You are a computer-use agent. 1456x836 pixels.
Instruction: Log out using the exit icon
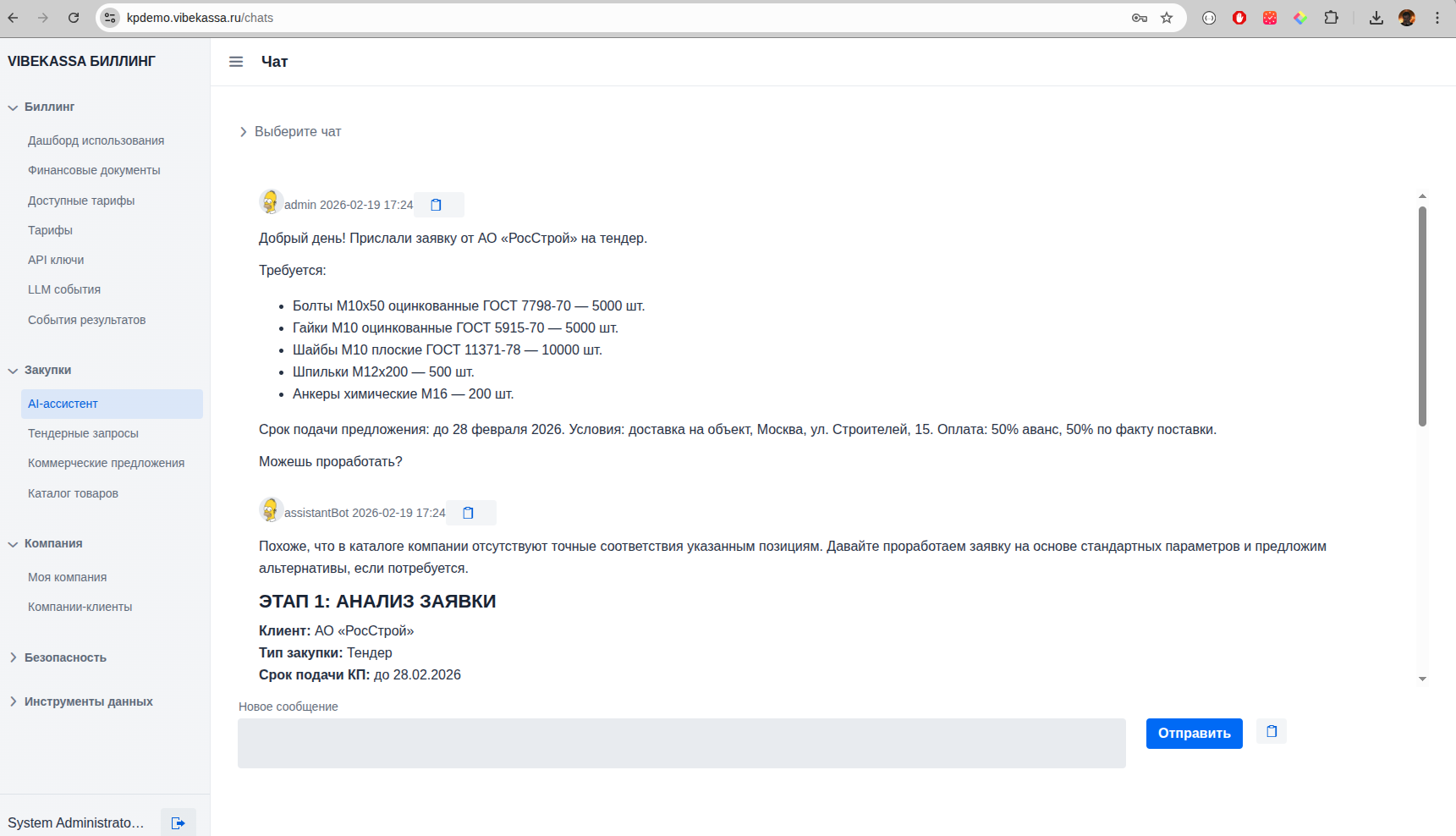click(x=179, y=822)
